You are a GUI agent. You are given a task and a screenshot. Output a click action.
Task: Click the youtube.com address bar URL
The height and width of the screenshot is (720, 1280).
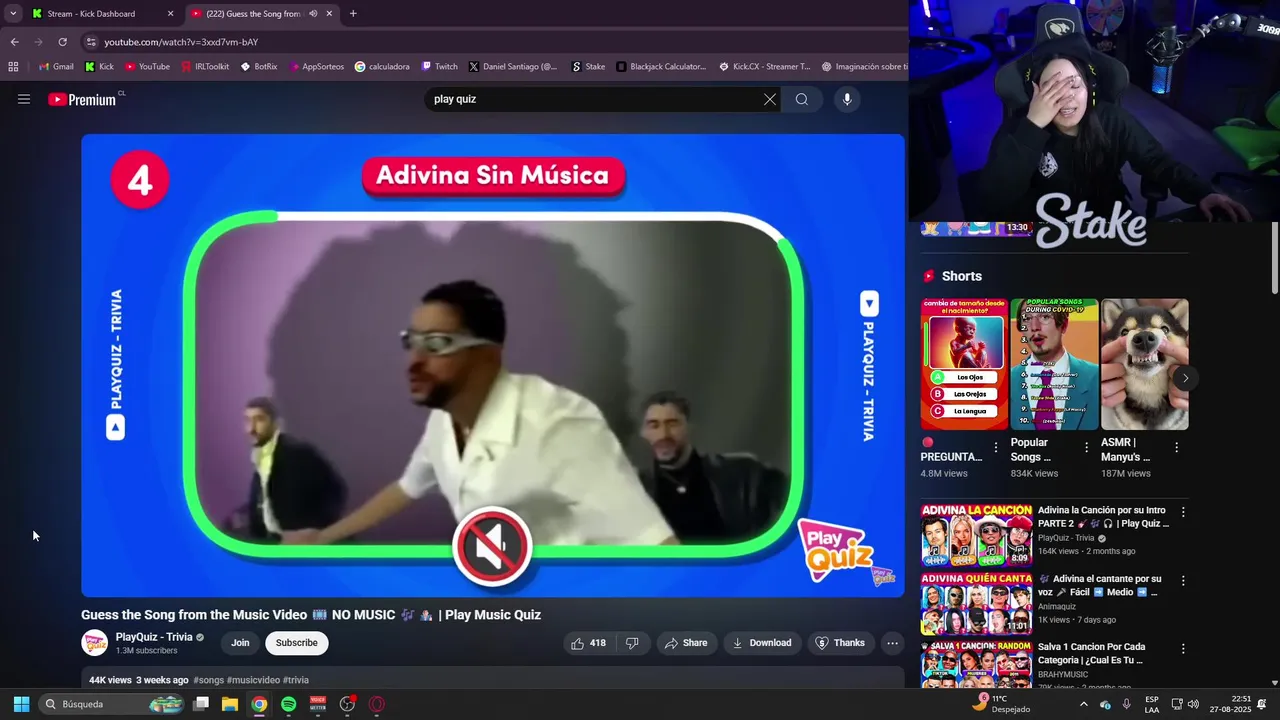[181, 42]
